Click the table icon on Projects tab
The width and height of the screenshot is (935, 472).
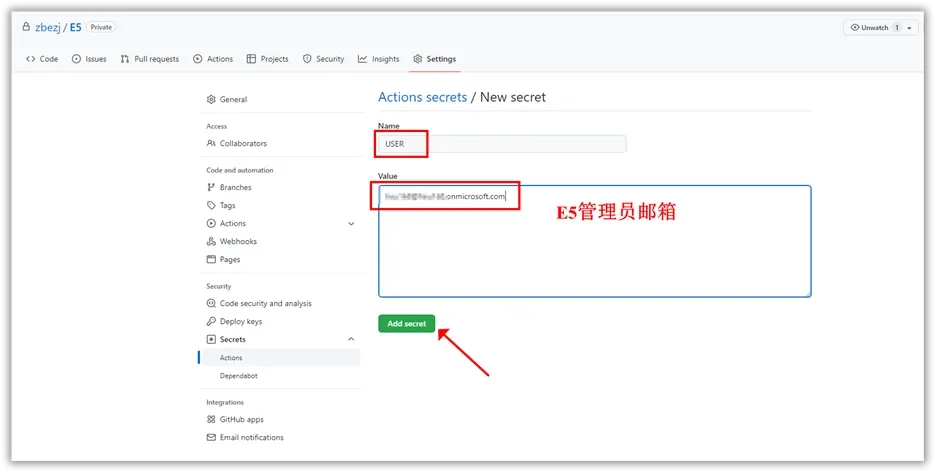click(251, 59)
